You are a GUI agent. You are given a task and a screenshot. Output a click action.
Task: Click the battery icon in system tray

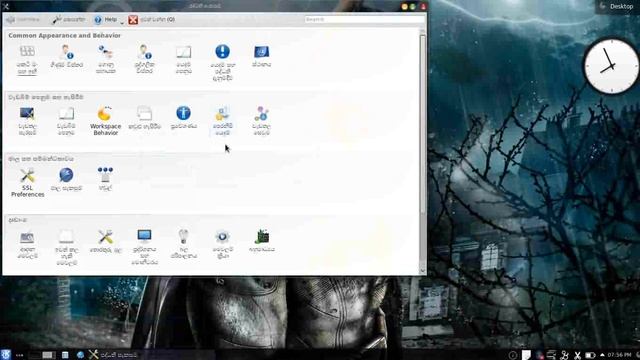(590, 355)
